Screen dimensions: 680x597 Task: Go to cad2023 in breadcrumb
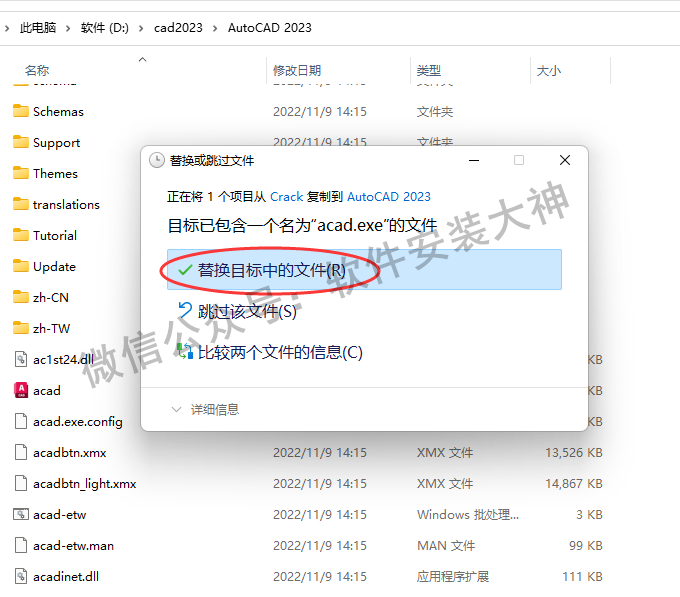(x=178, y=28)
